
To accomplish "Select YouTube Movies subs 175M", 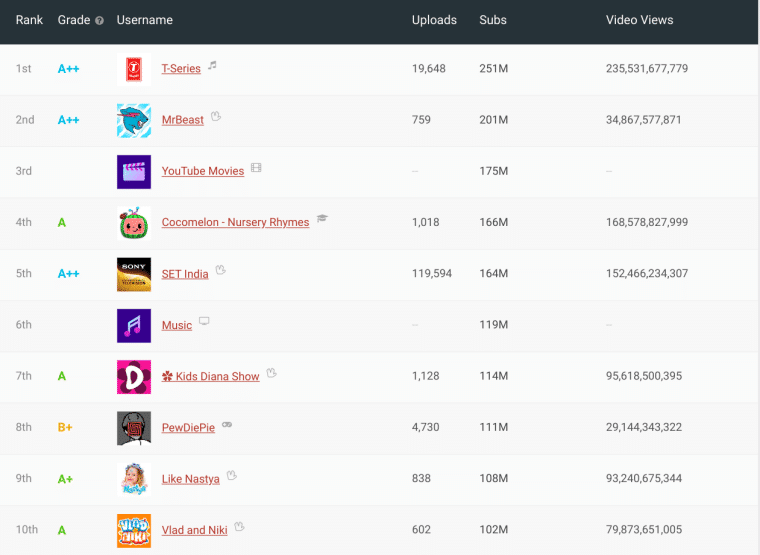I will point(493,171).
